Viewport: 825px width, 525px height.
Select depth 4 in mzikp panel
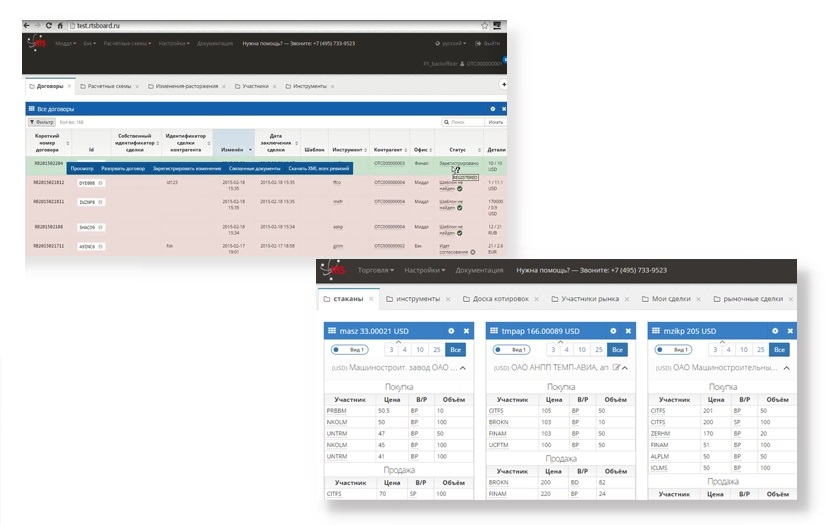coord(729,349)
